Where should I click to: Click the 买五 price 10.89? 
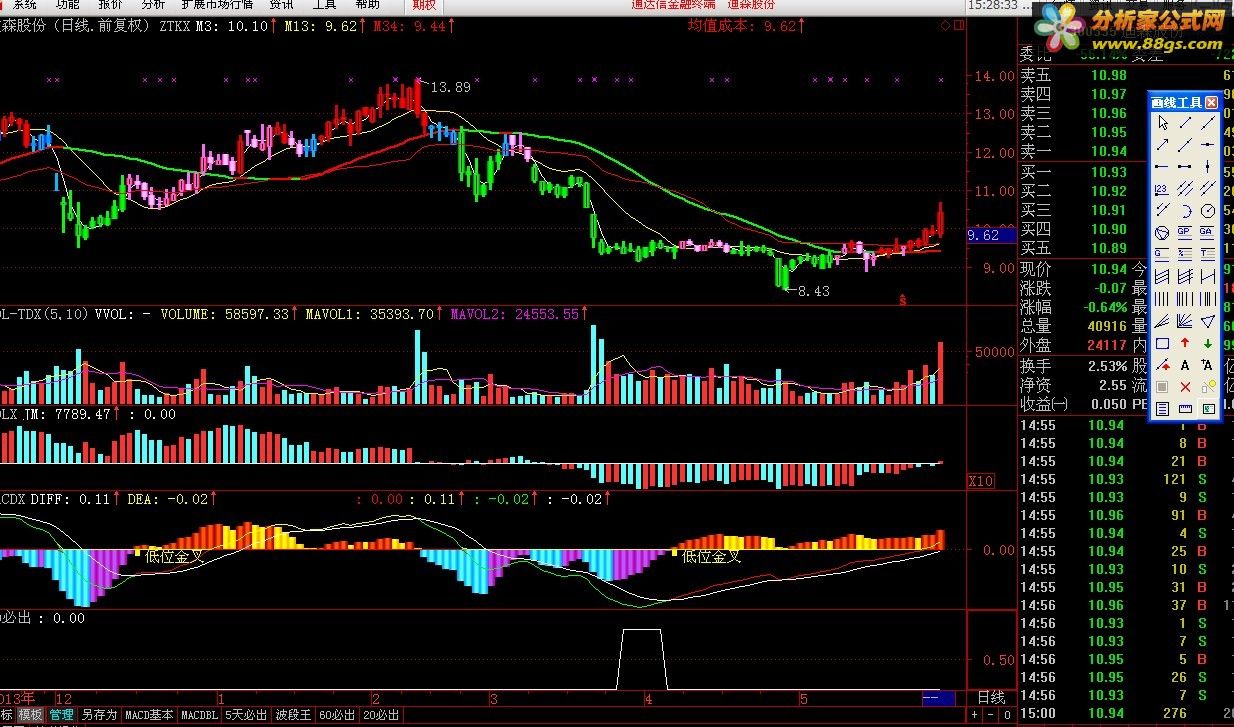(x=1108, y=248)
